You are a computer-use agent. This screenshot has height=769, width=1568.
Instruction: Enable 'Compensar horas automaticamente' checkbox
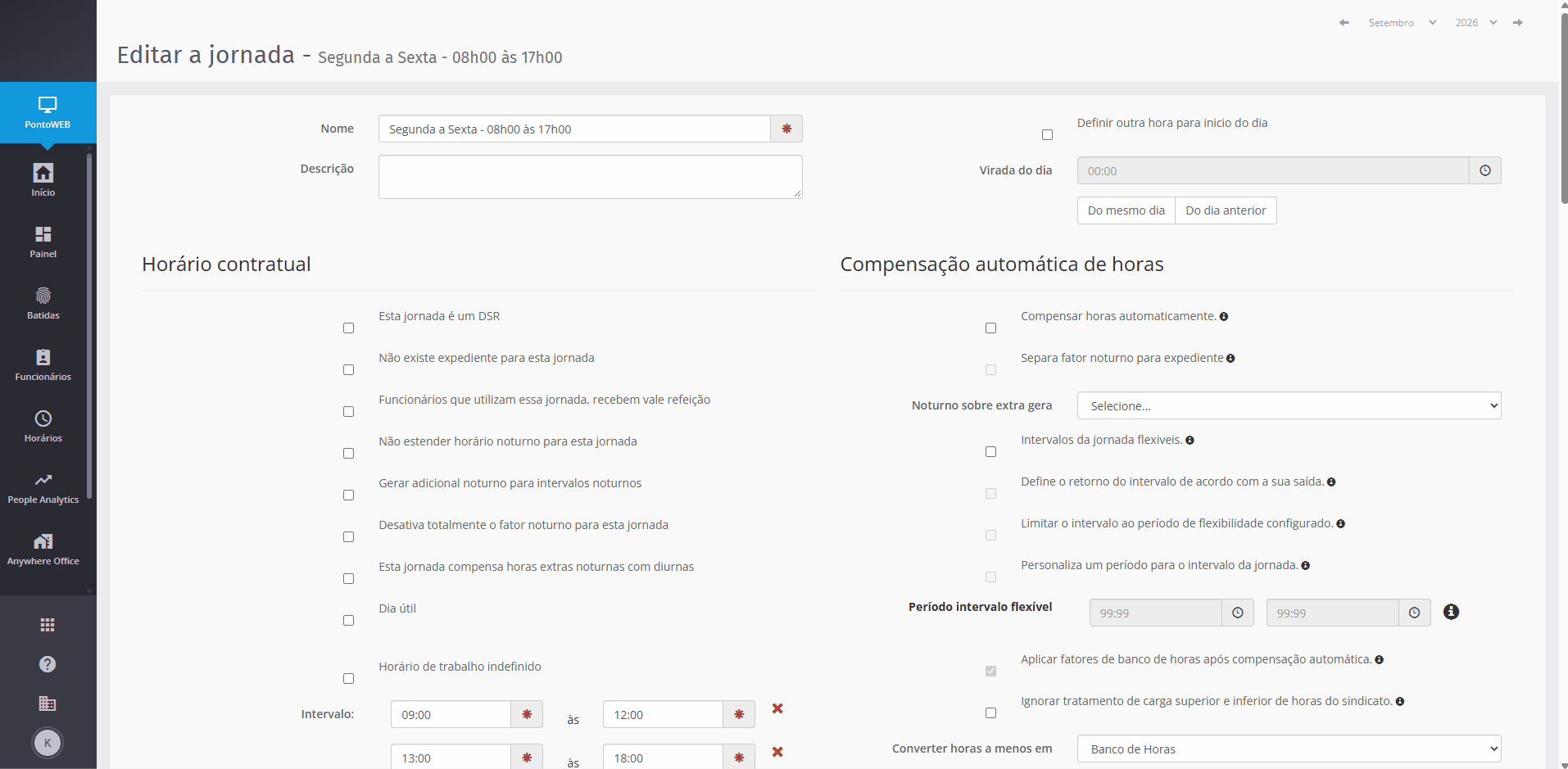(x=990, y=328)
